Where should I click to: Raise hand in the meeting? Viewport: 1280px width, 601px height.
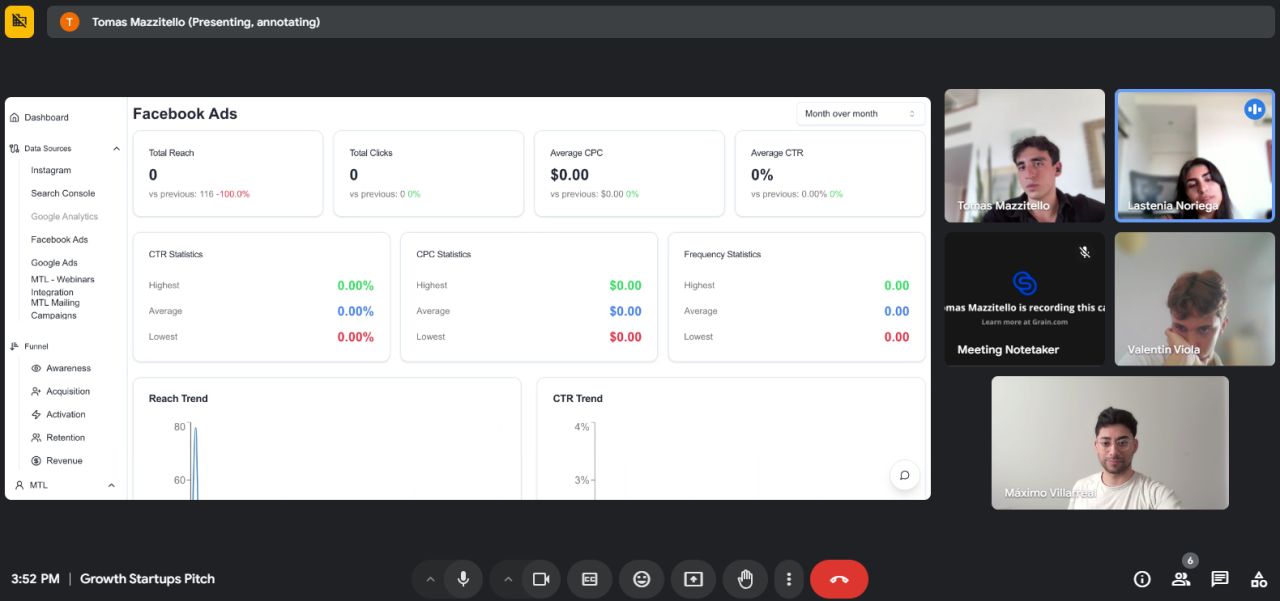pyautogui.click(x=745, y=579)
